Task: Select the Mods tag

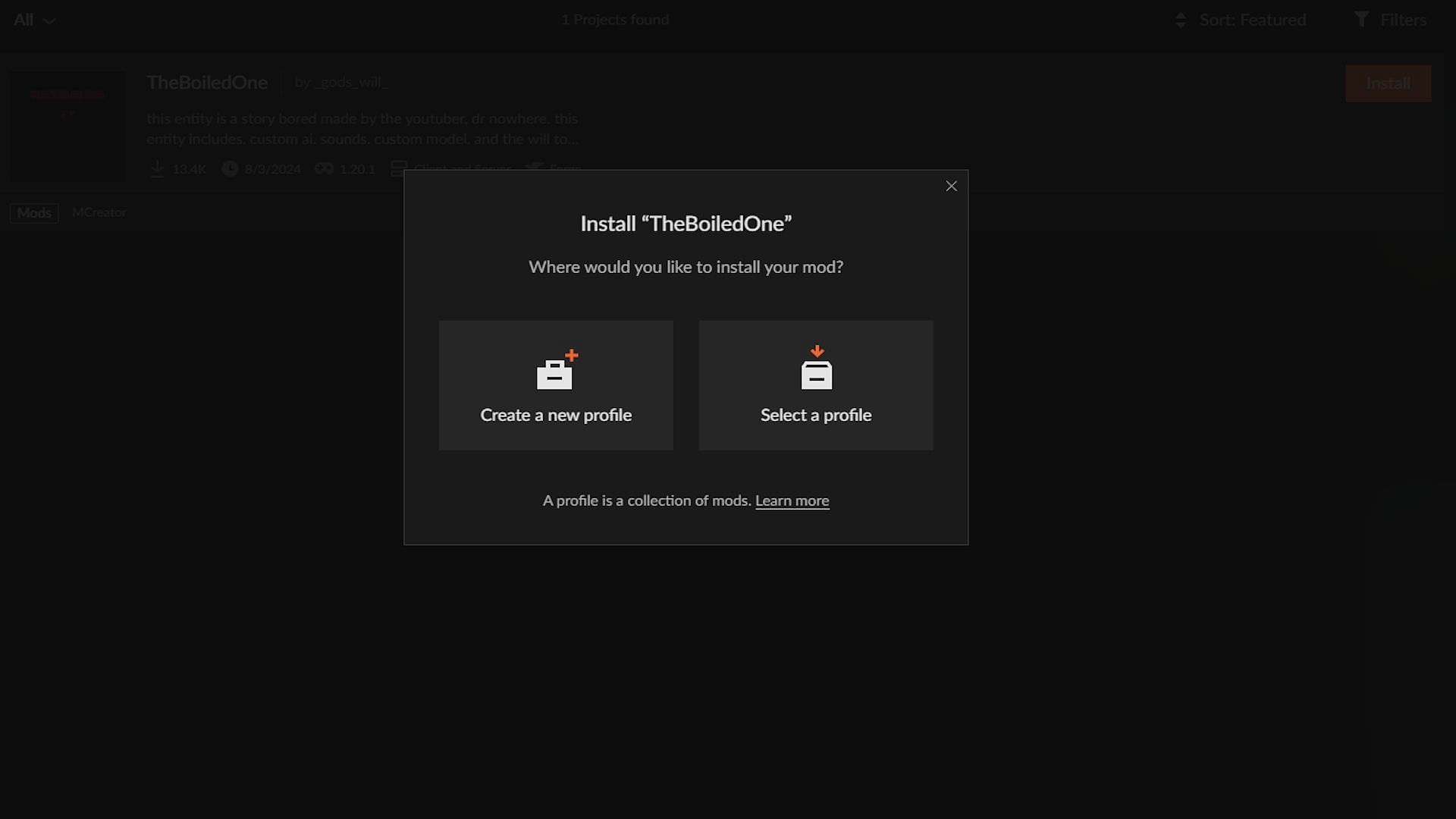Action: [x=34, y=213]
